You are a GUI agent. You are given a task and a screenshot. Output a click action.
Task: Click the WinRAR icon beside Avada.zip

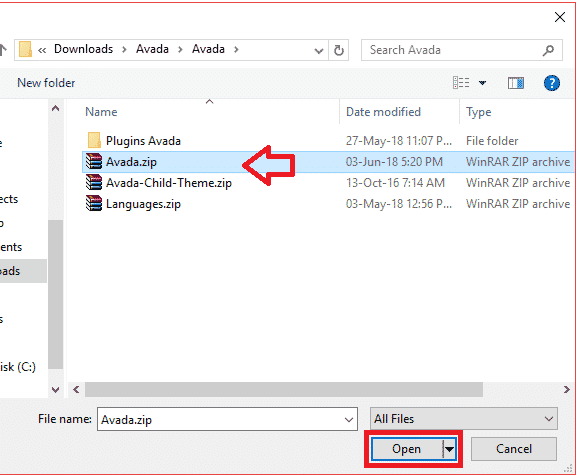pos(93,162)
